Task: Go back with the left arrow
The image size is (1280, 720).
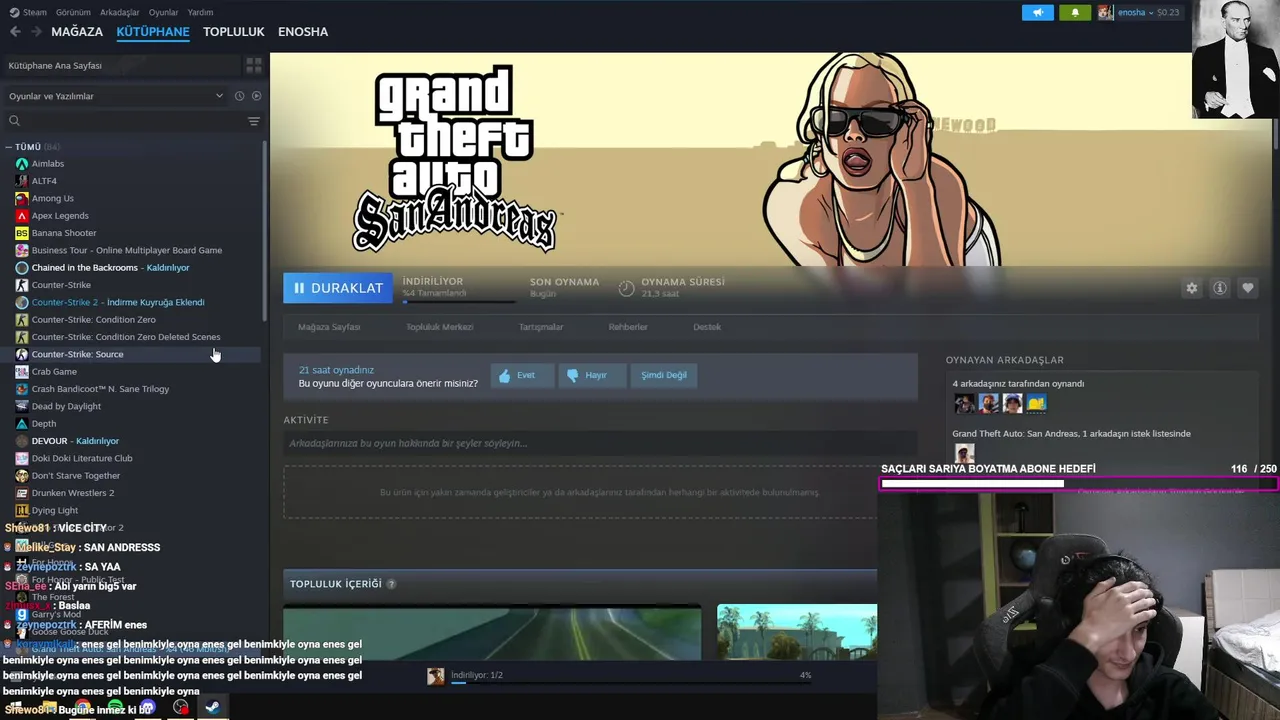Action: pyautogui.click(x=15, y=31)
